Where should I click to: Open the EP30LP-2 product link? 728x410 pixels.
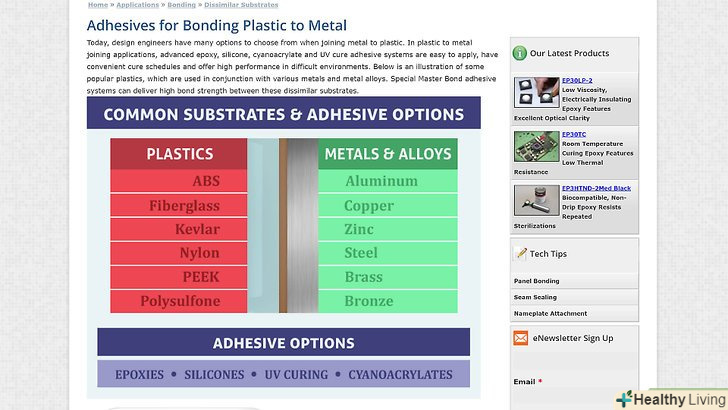coord(577,80)
